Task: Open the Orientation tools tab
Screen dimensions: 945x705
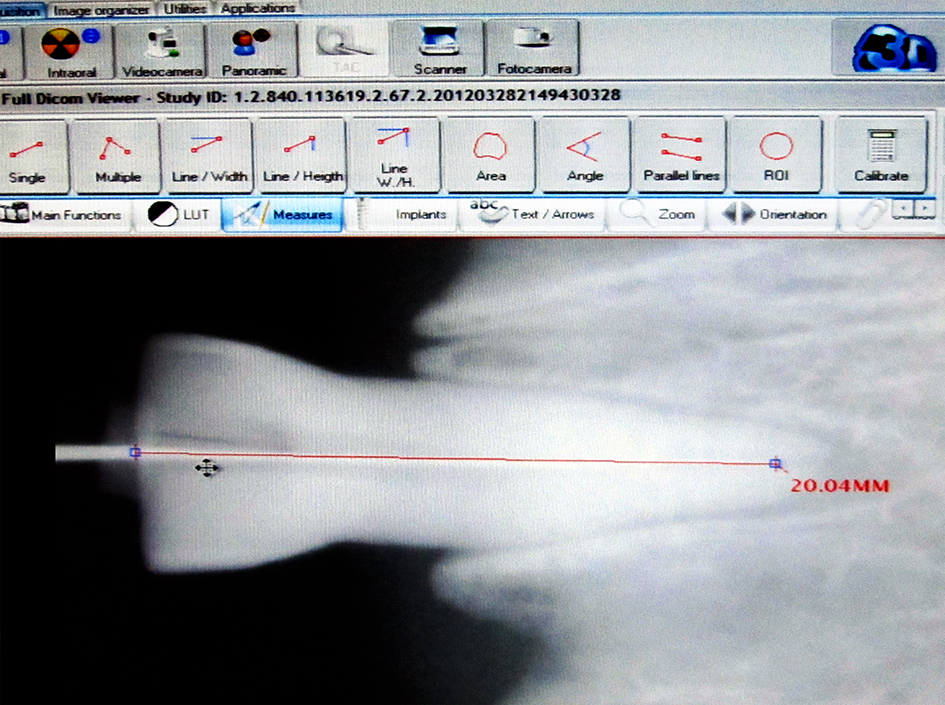Action: (x=777, y=214)
